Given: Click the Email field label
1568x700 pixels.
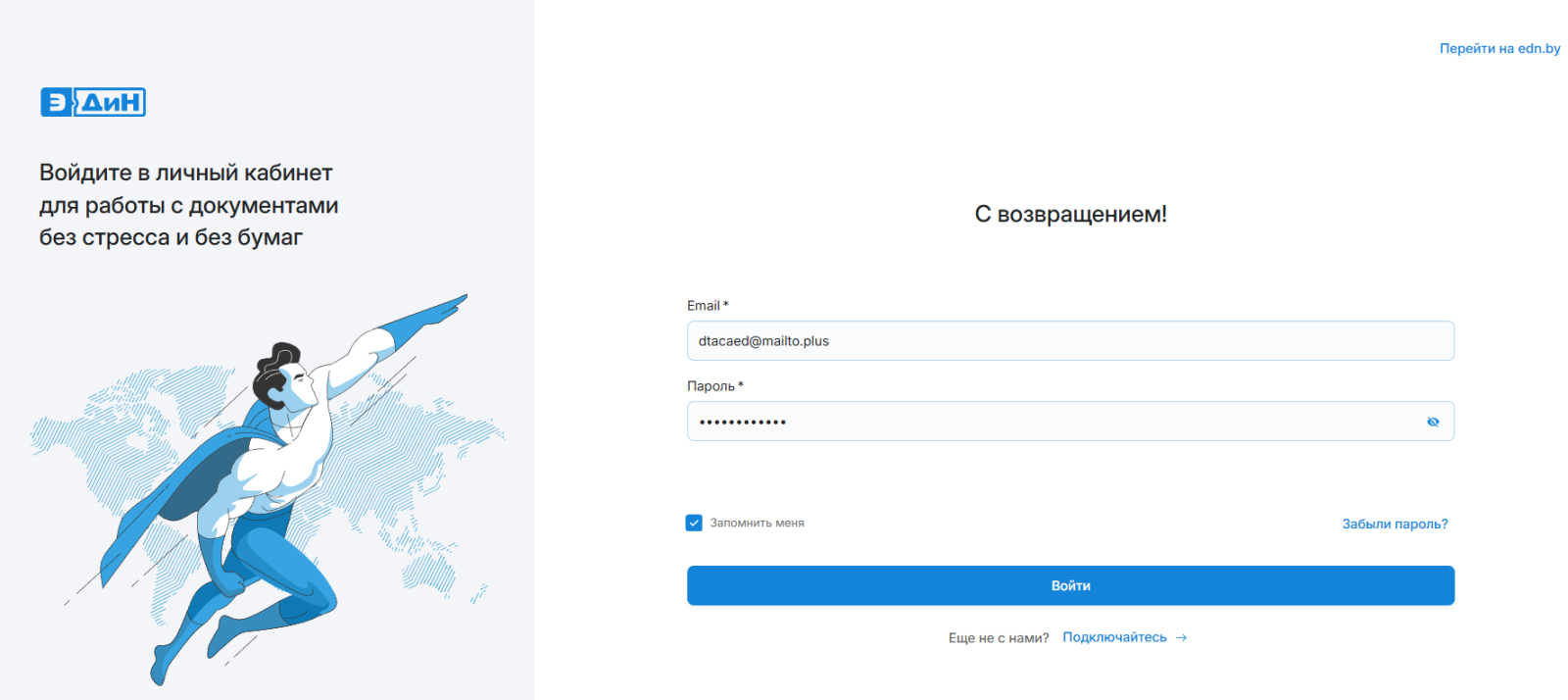Looking at the screenshot, I should [704, 306].
